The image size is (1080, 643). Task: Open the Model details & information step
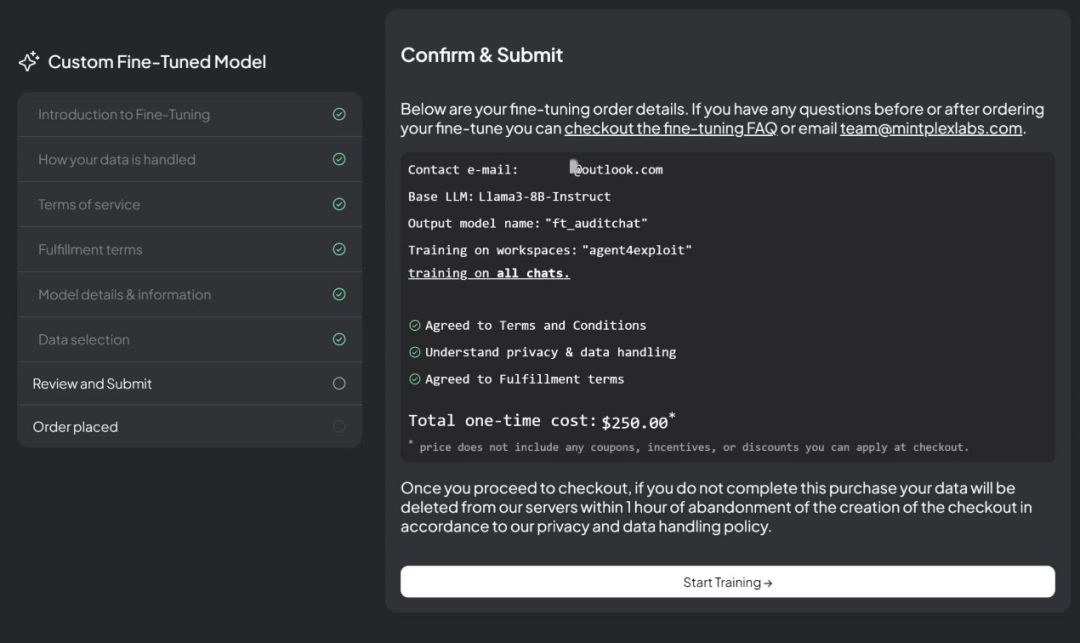124,295
